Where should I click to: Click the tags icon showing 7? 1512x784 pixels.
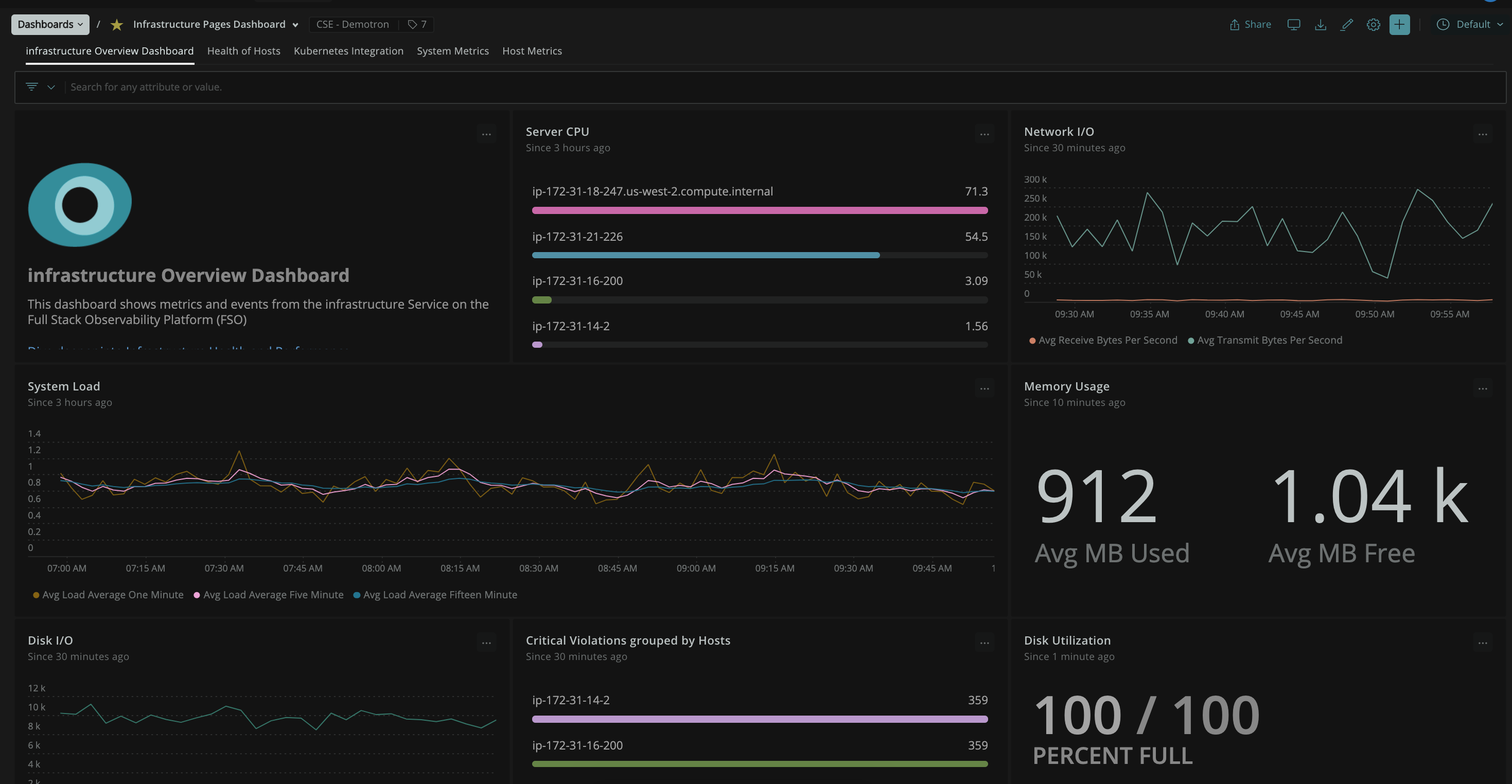pos(417,25)
